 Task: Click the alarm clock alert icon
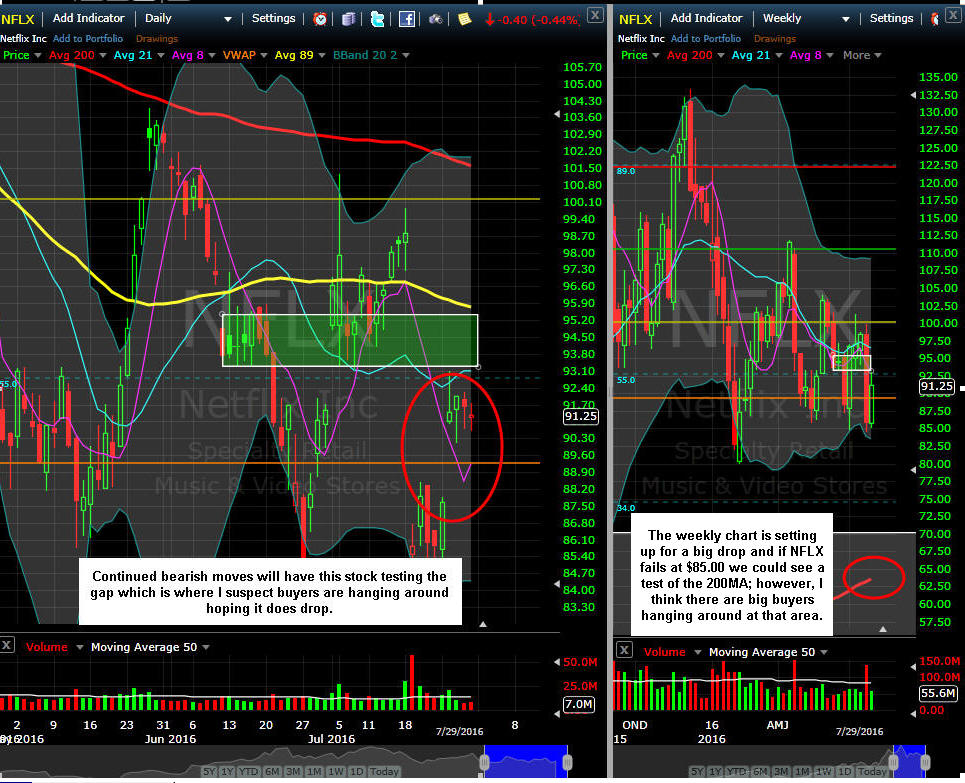click(320, 19)
